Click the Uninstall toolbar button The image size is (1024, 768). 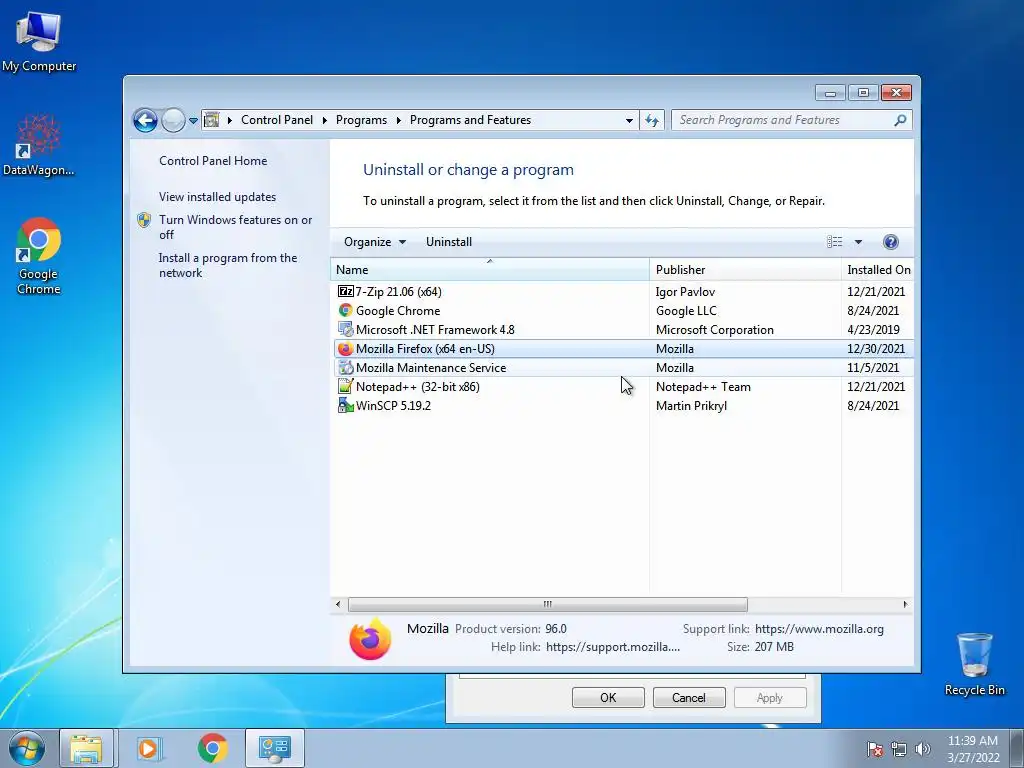(449, 242)
